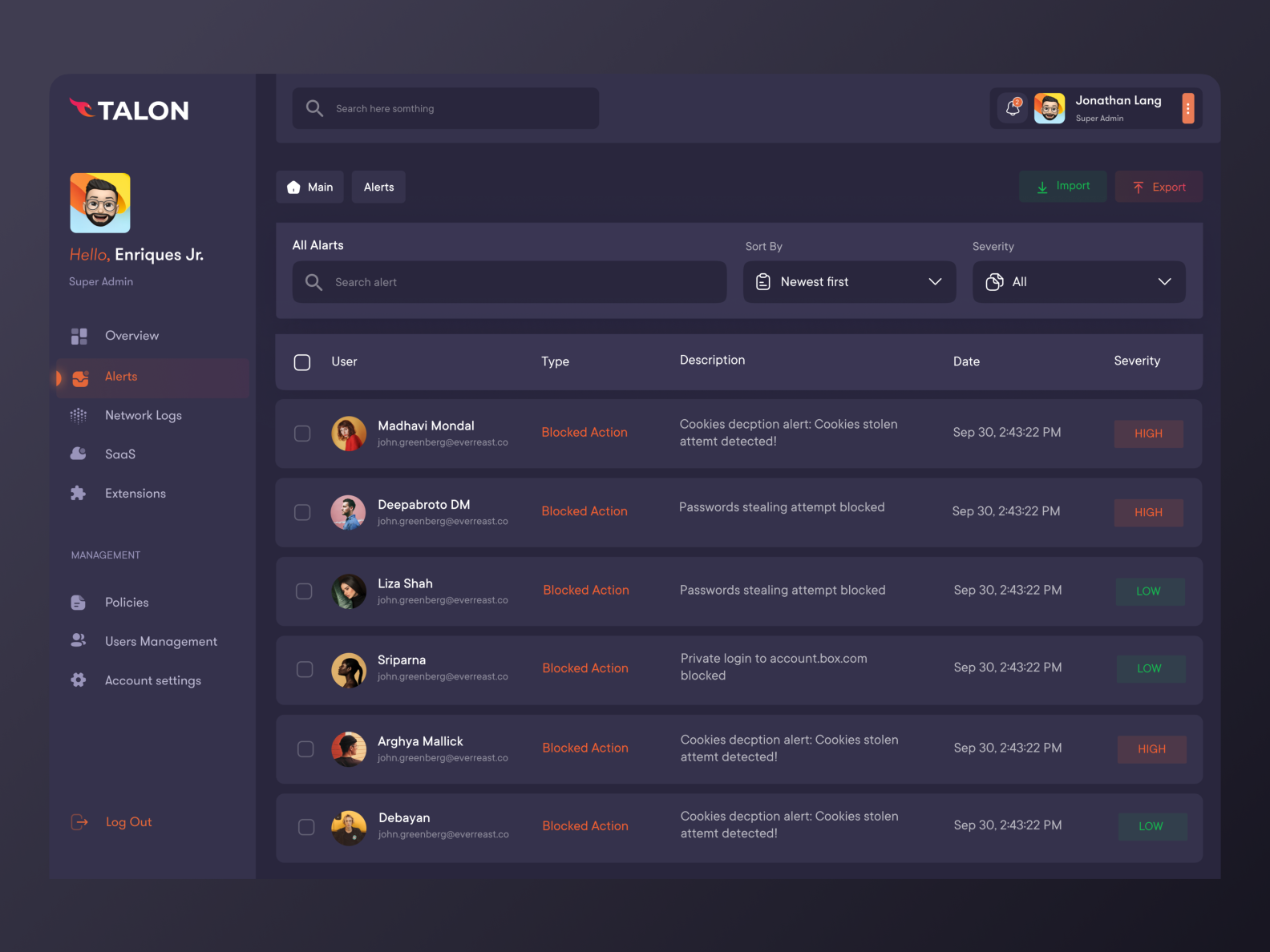The width and height of the screenshot is (1270, 952).
Task: Click the Talon logo
Action: [x=129, y=110]
